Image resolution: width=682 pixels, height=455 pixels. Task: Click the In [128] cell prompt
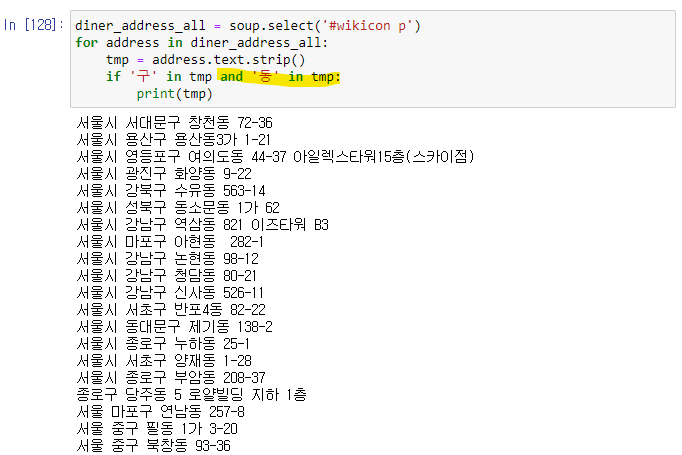coord(33,25)
